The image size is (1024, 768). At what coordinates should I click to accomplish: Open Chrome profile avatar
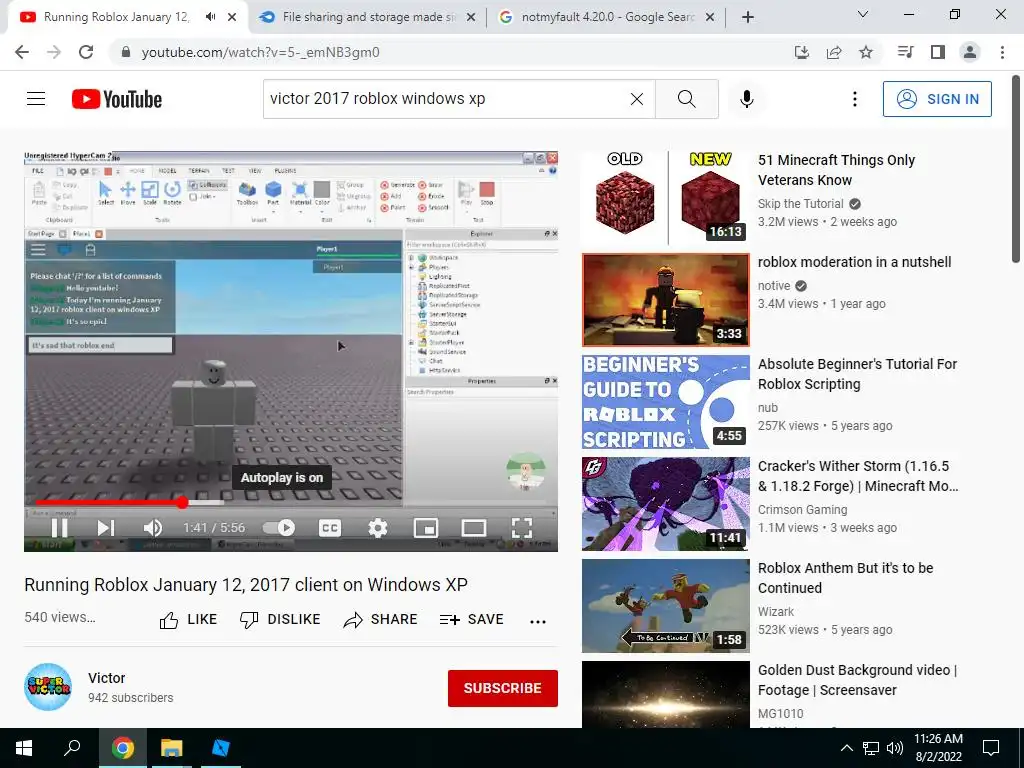click(x=970, y=52)
